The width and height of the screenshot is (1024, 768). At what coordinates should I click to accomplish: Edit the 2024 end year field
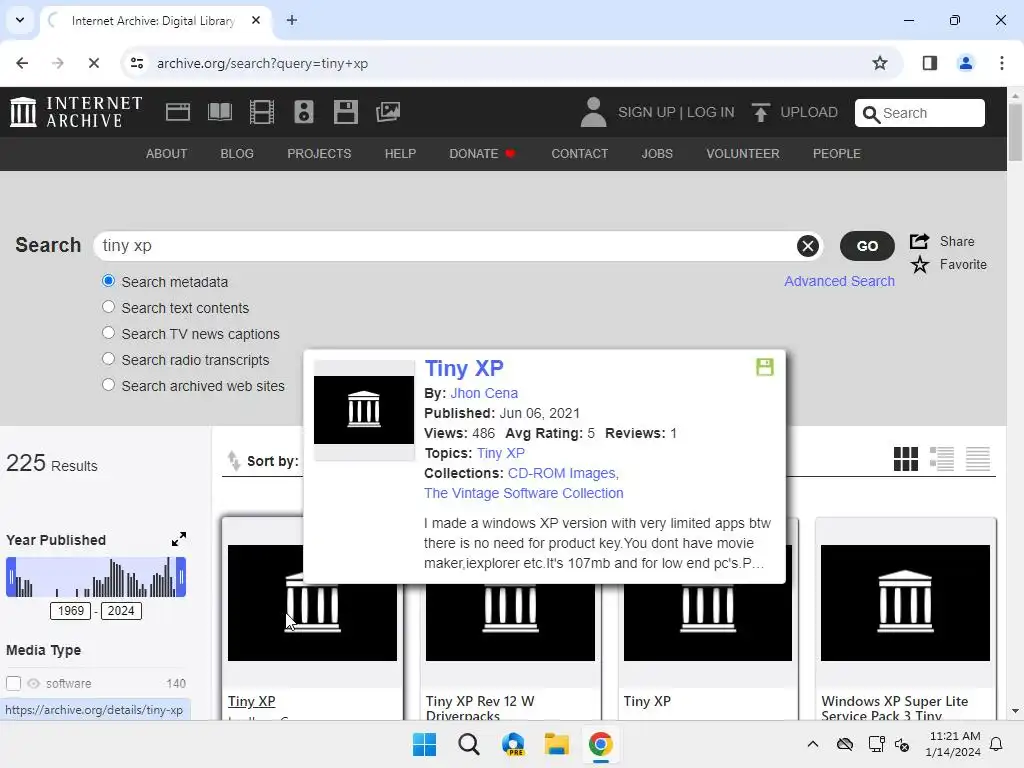tap(121, 611)
